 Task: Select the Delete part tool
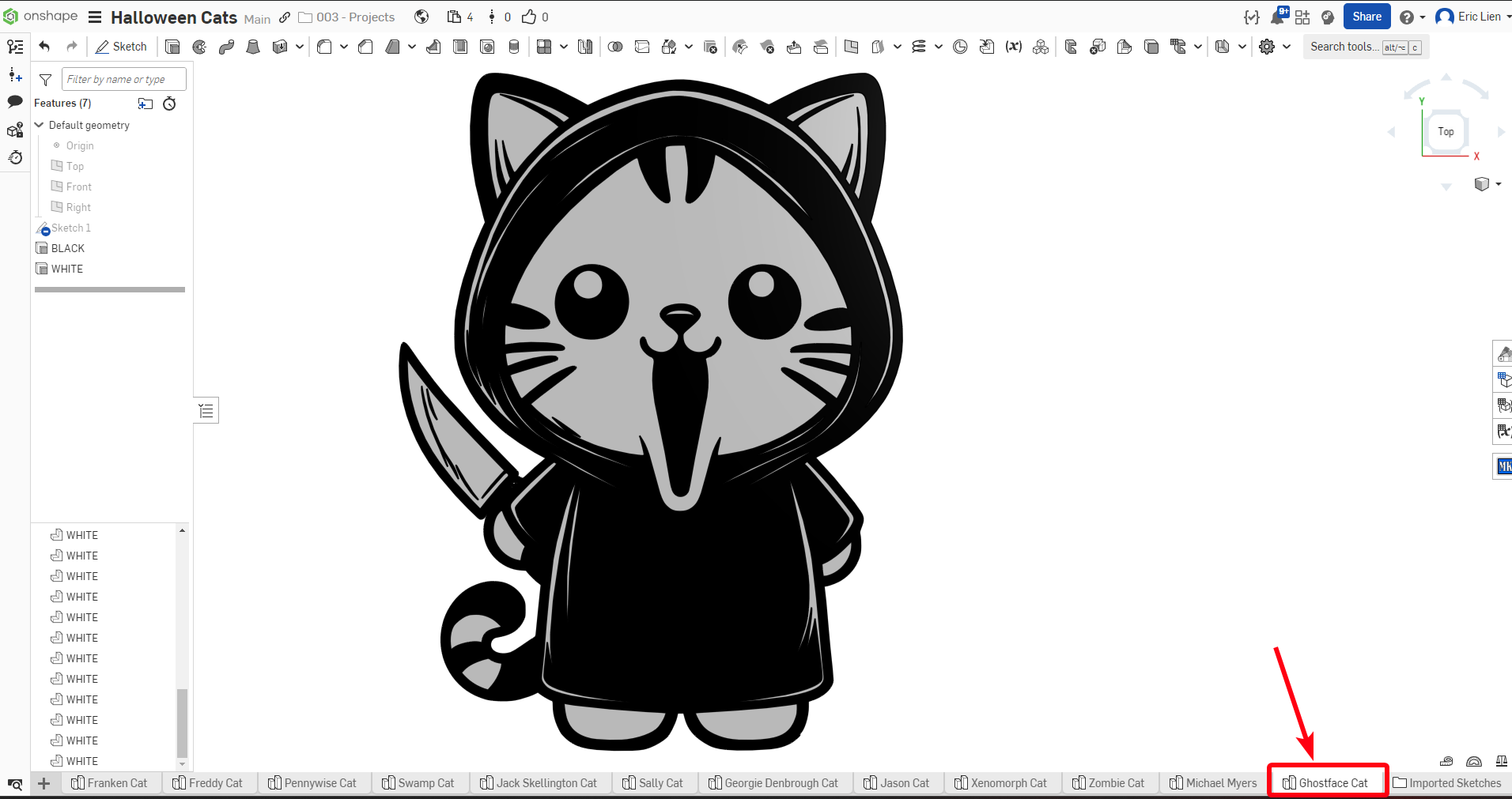710,47
